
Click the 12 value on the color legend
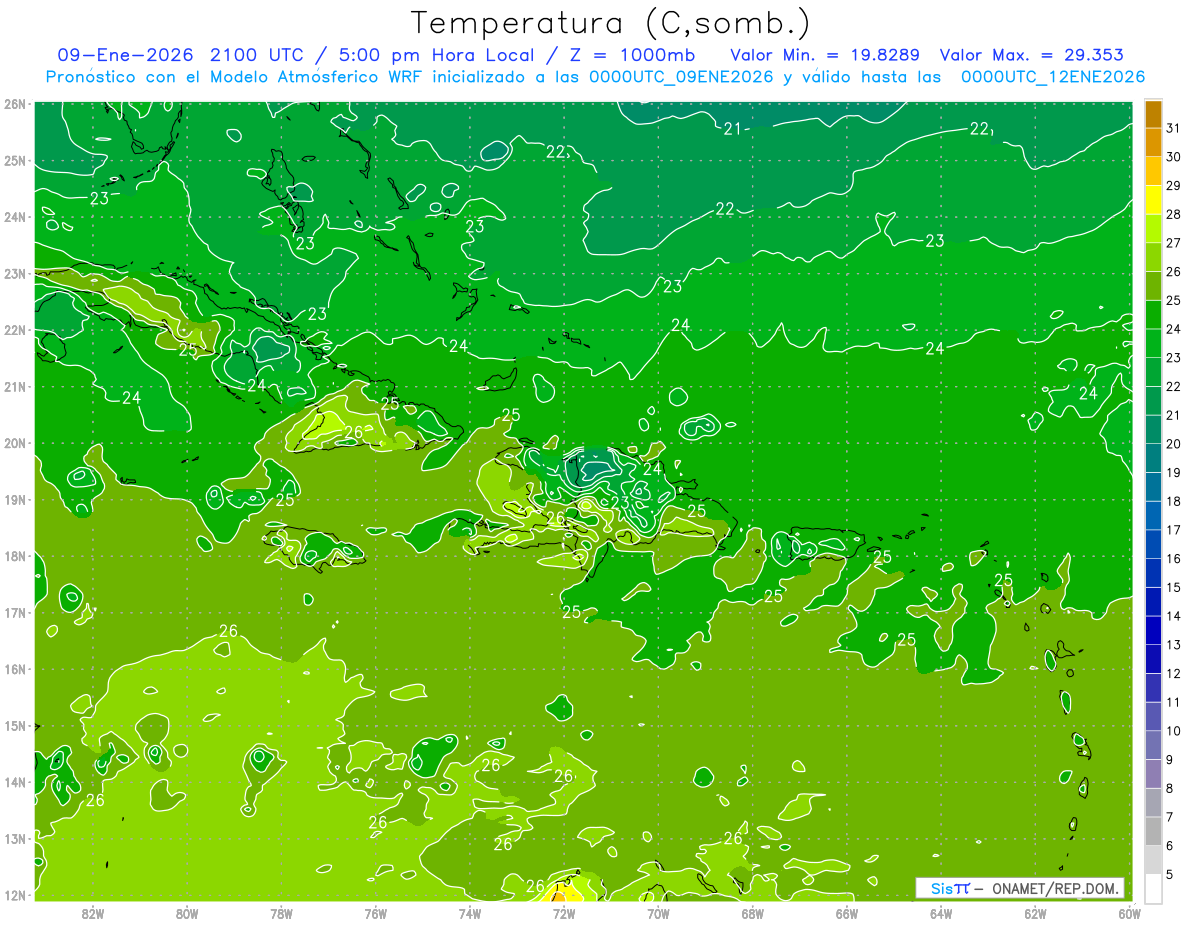point(1173,673)
